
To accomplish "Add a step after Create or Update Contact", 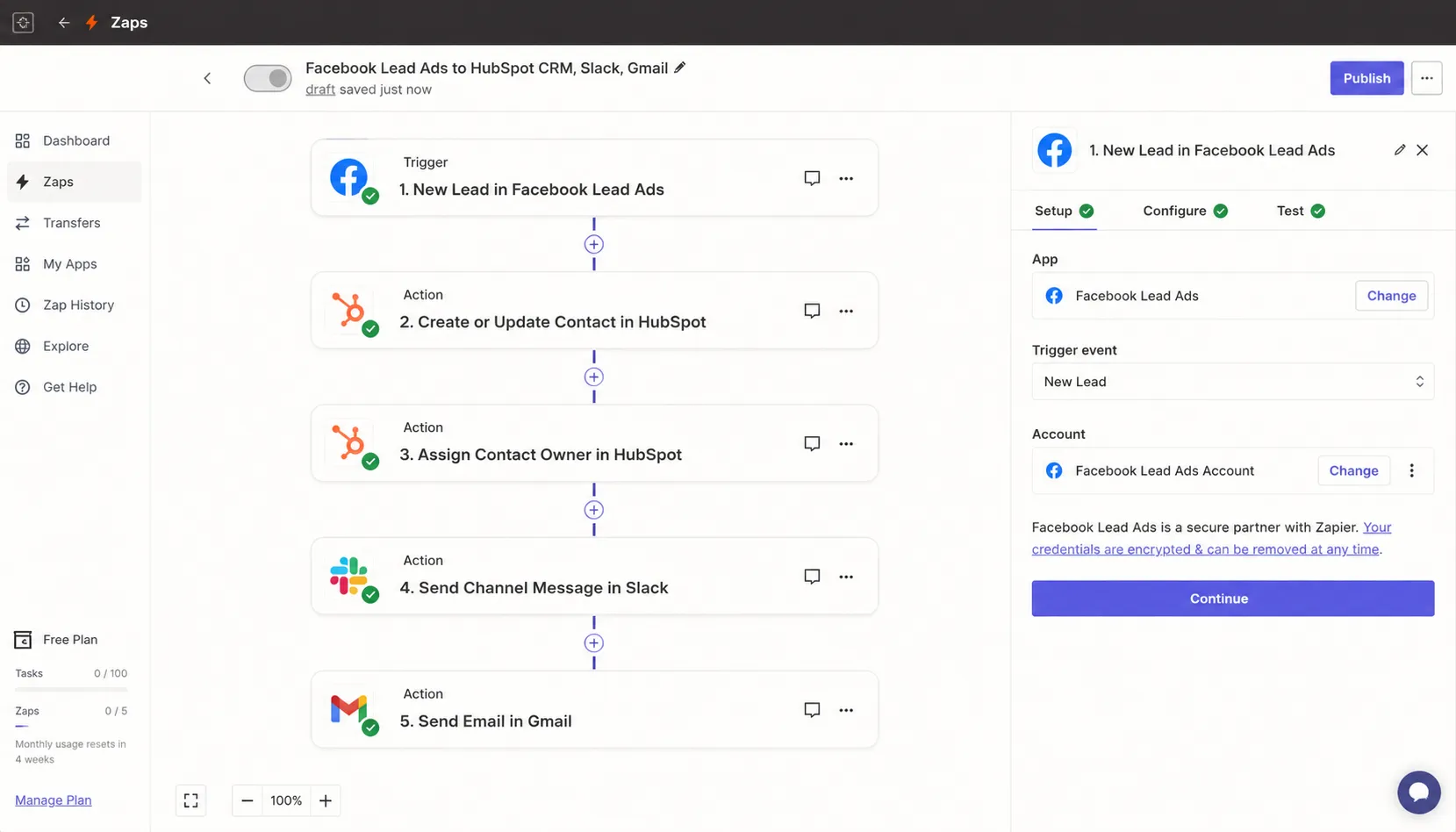I will (594, 377).
